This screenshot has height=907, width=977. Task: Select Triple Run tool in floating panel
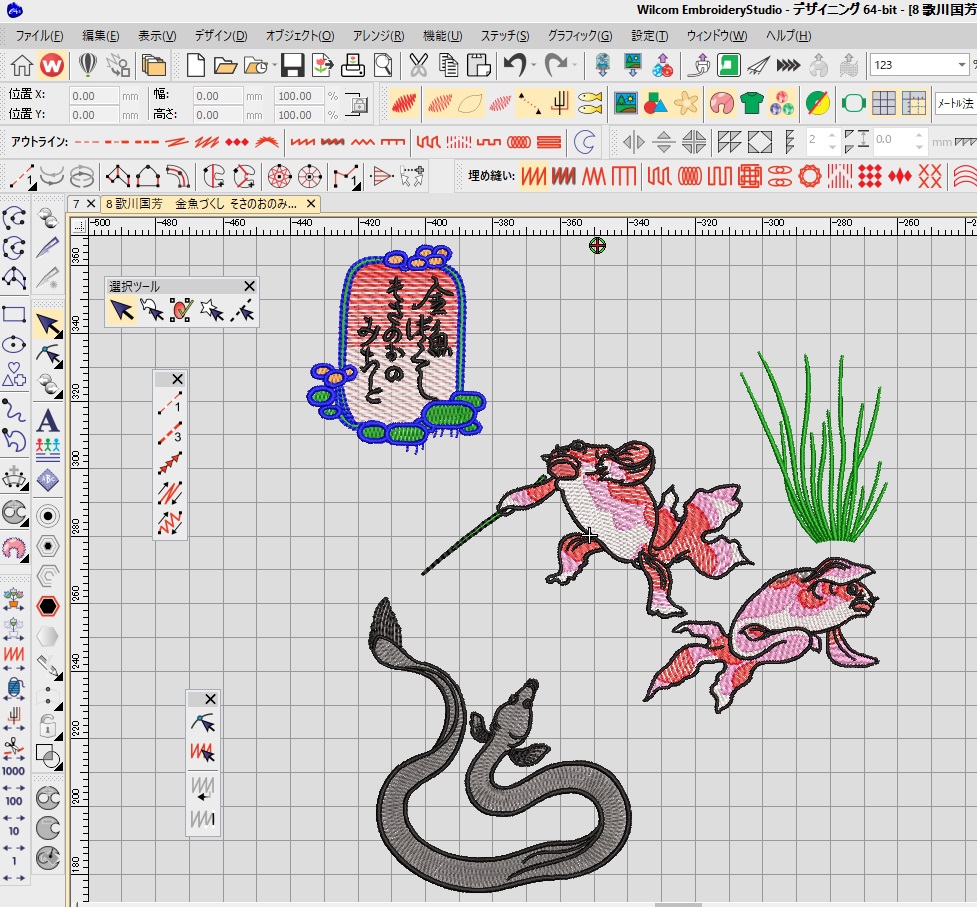169,432
